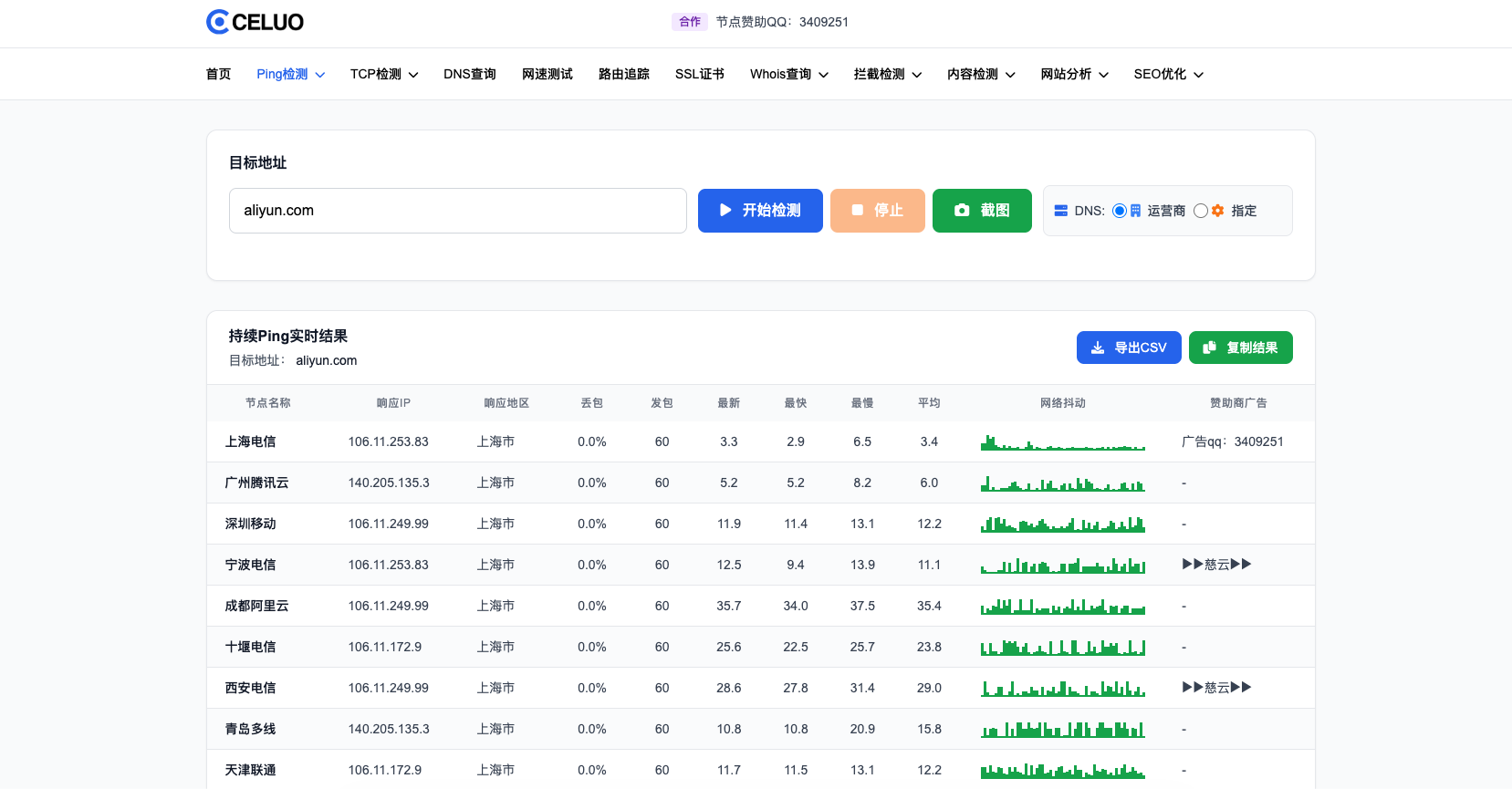Expand the 内容检测 dropdown menu
The image size is (1512, 789).
point(981,74)
